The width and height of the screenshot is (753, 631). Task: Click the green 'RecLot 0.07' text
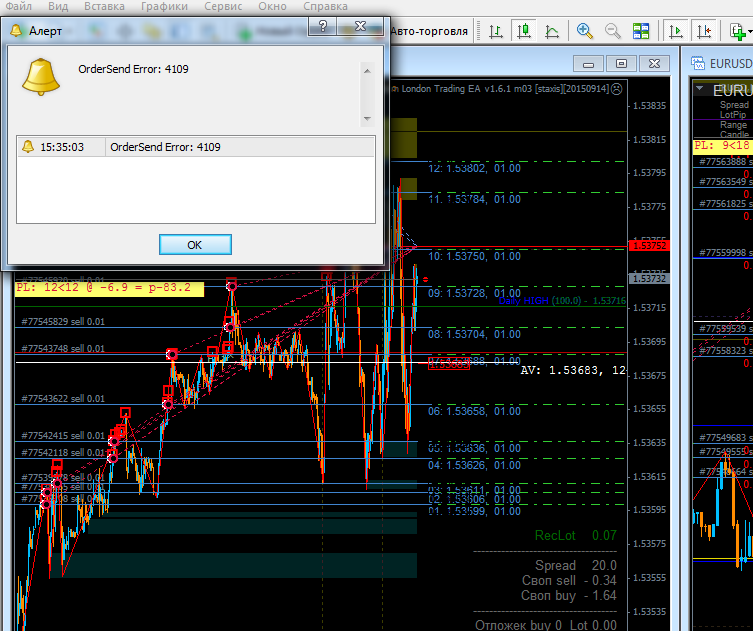click(576, 535)
